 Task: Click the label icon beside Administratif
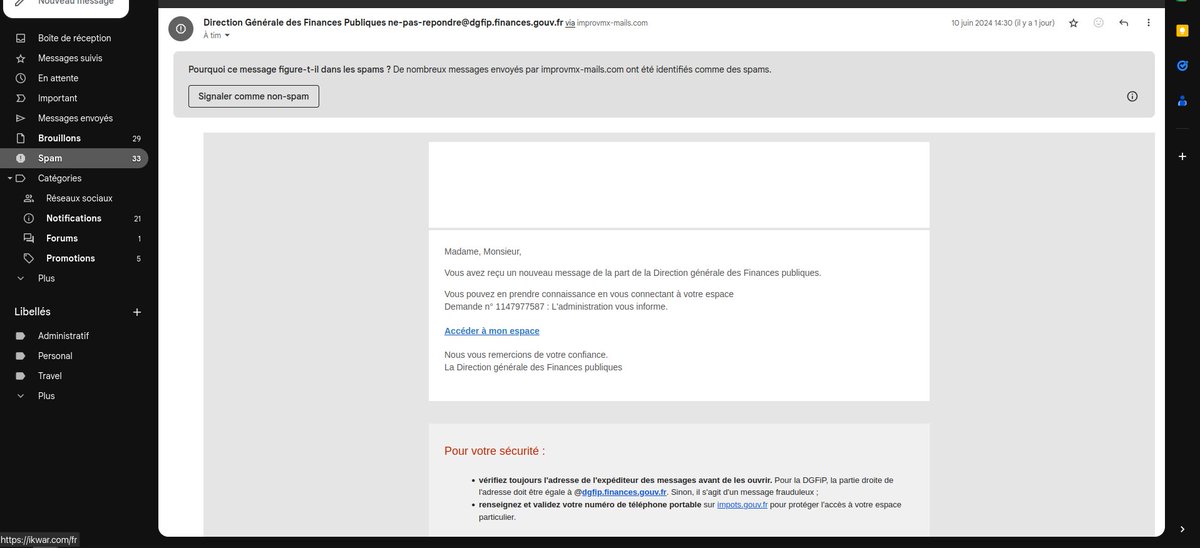coord(21,336)
